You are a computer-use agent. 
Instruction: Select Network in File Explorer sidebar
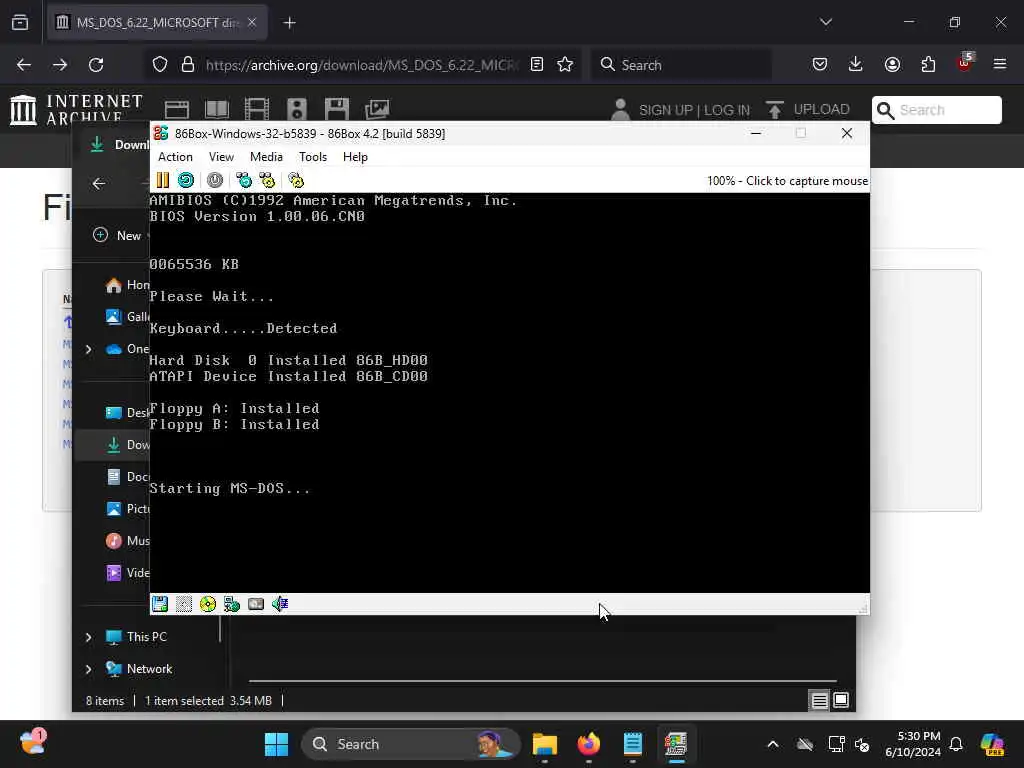[x=149, y=669]
